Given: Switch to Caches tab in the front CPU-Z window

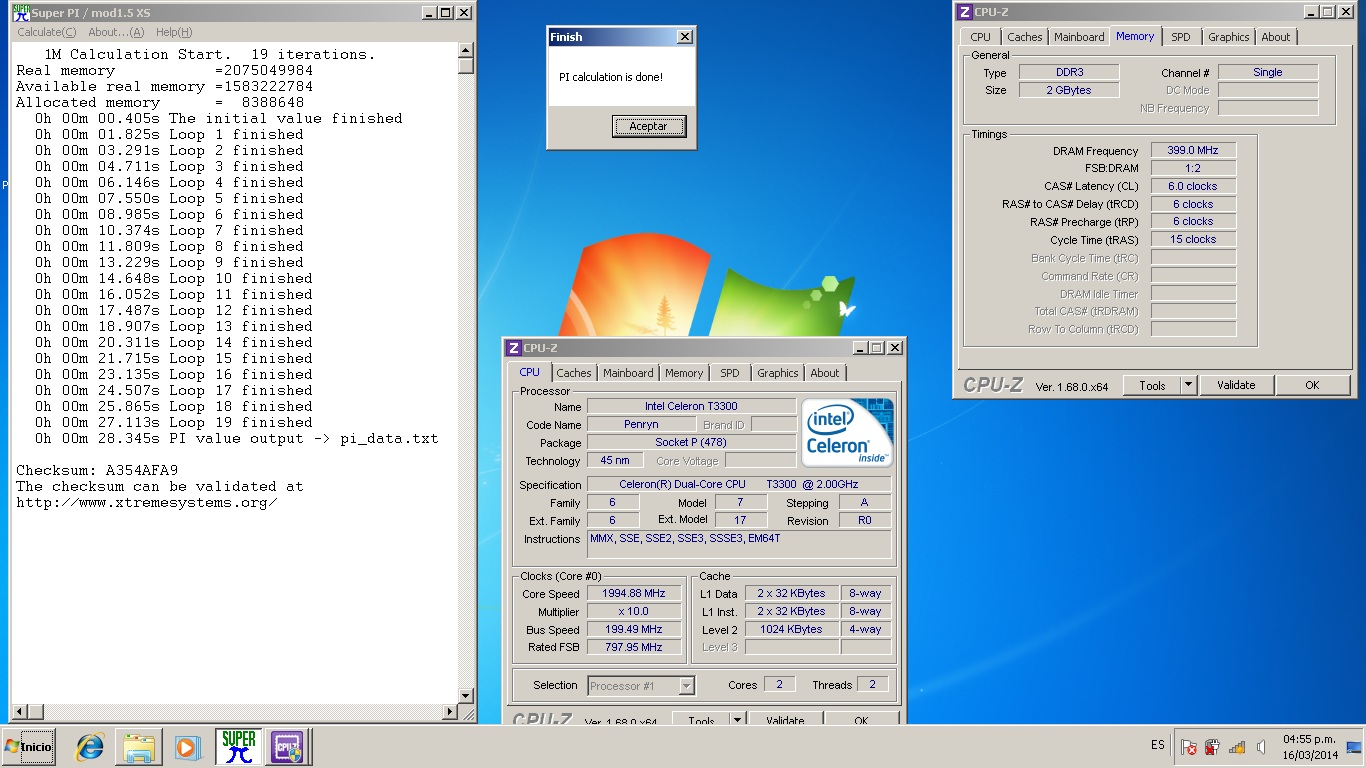Looking at the screenshot, I should pyautogui.click(x=574, y=373).
